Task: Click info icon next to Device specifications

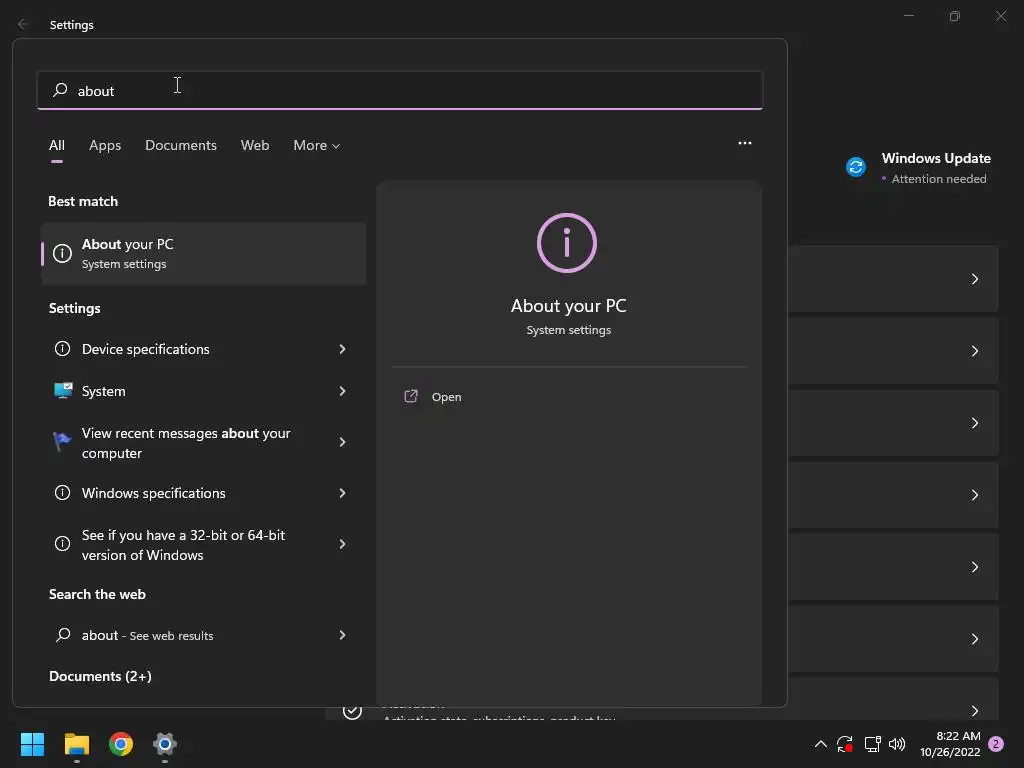Action: [62, 349]
